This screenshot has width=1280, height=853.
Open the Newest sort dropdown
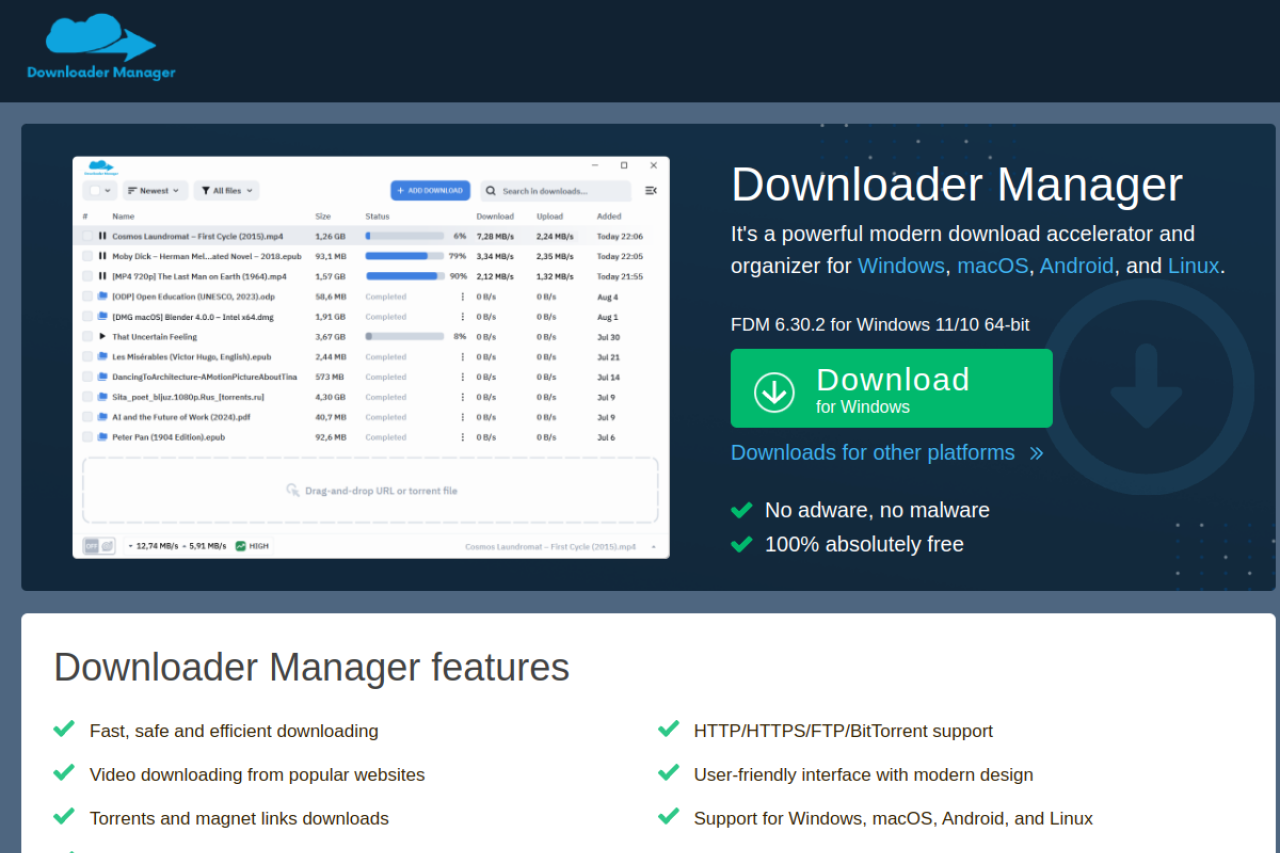154,190
